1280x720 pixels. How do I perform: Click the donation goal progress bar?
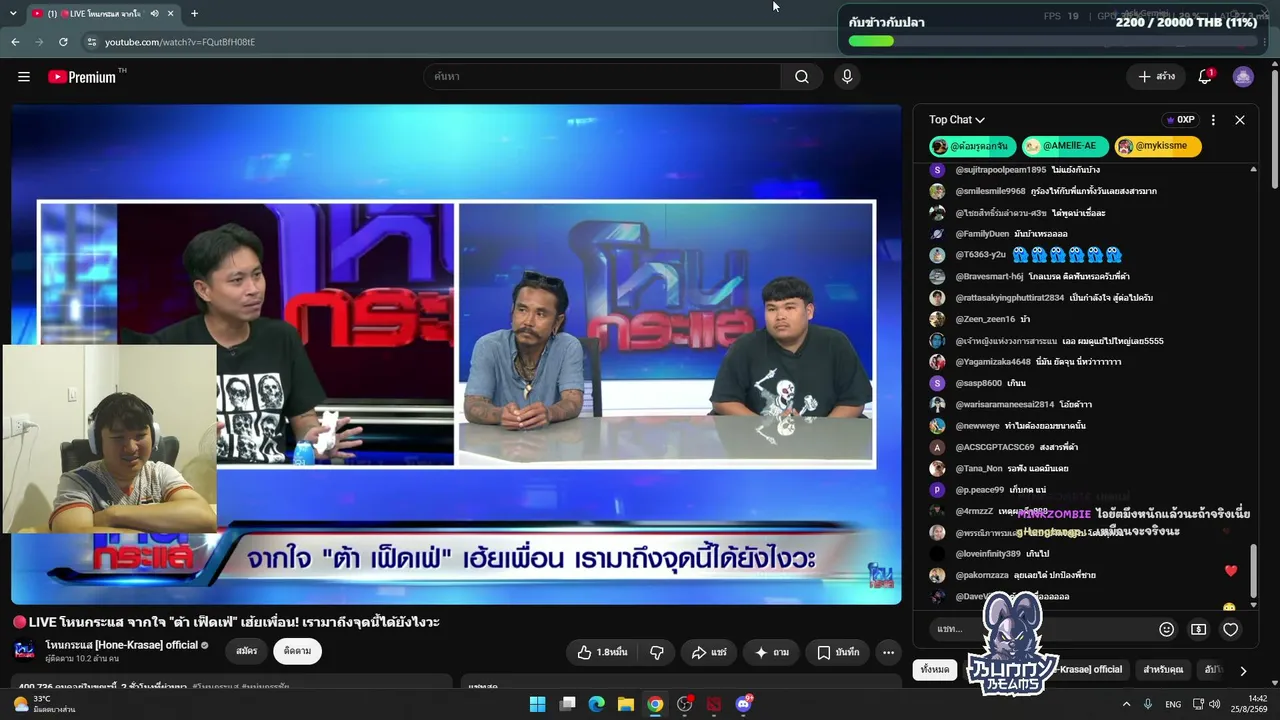pos(1052,41)
